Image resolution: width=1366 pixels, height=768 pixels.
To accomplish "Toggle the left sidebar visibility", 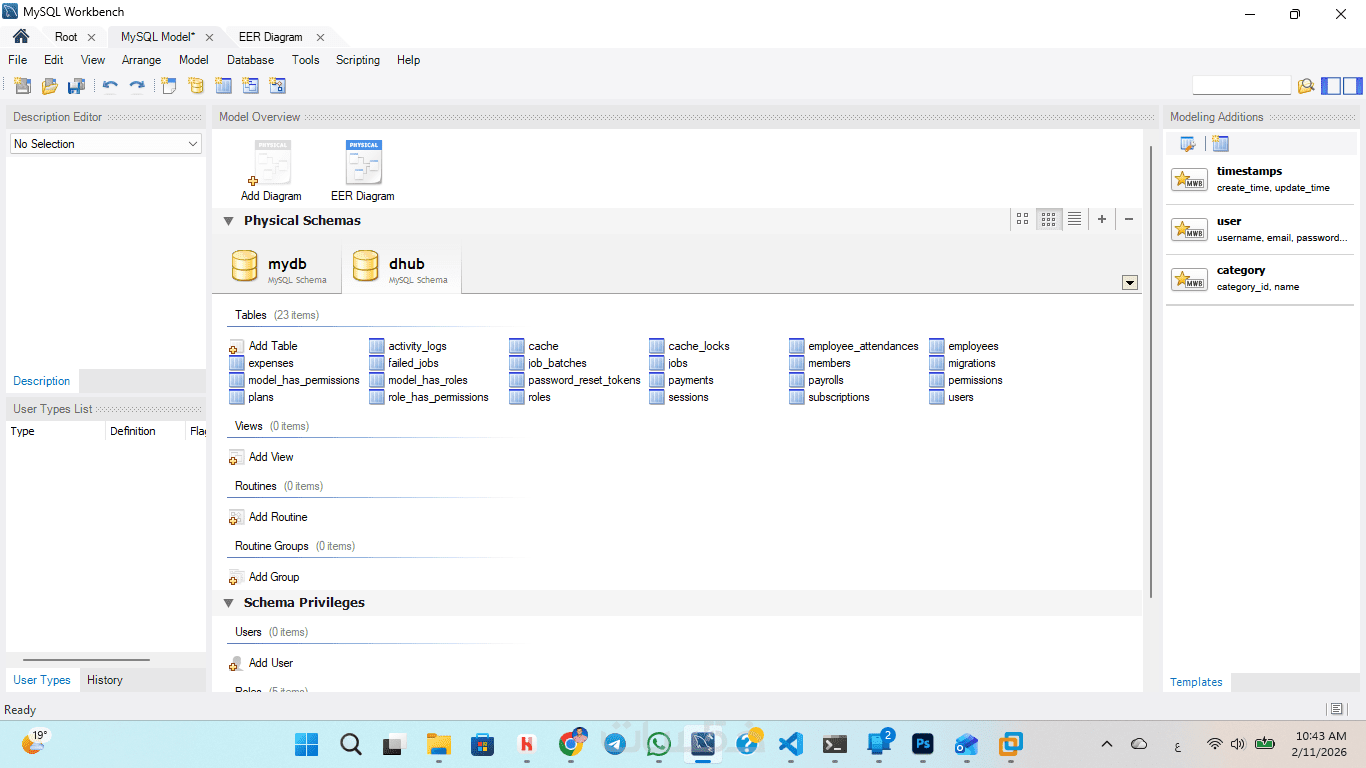I will 1331,86.
